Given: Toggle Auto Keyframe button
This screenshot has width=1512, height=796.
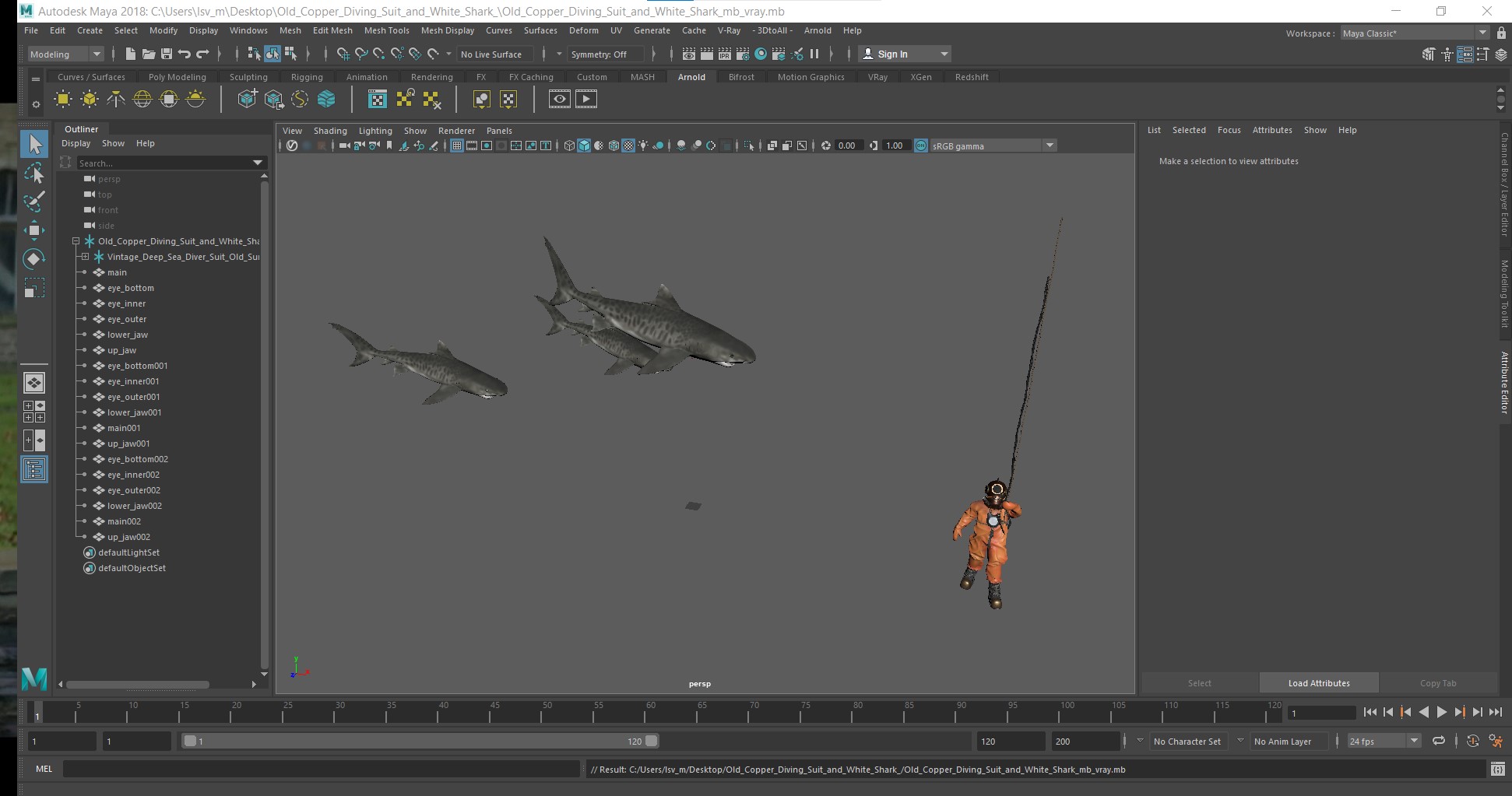Looking at the screenshot, I should [1472, 741].
